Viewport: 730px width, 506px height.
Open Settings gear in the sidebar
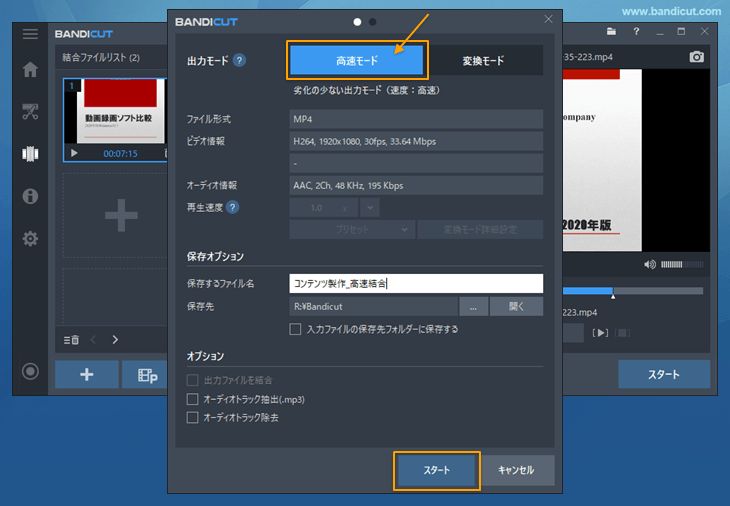coord(30,238)
